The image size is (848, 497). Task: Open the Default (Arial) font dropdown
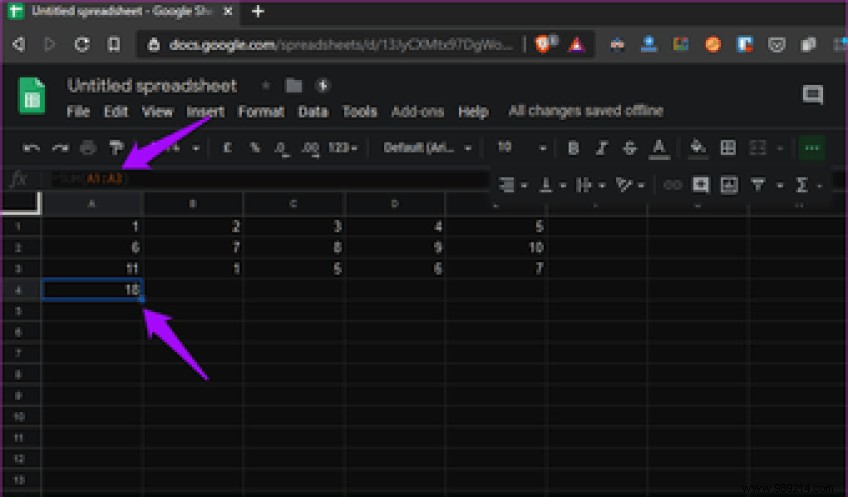tap(427, 148)
